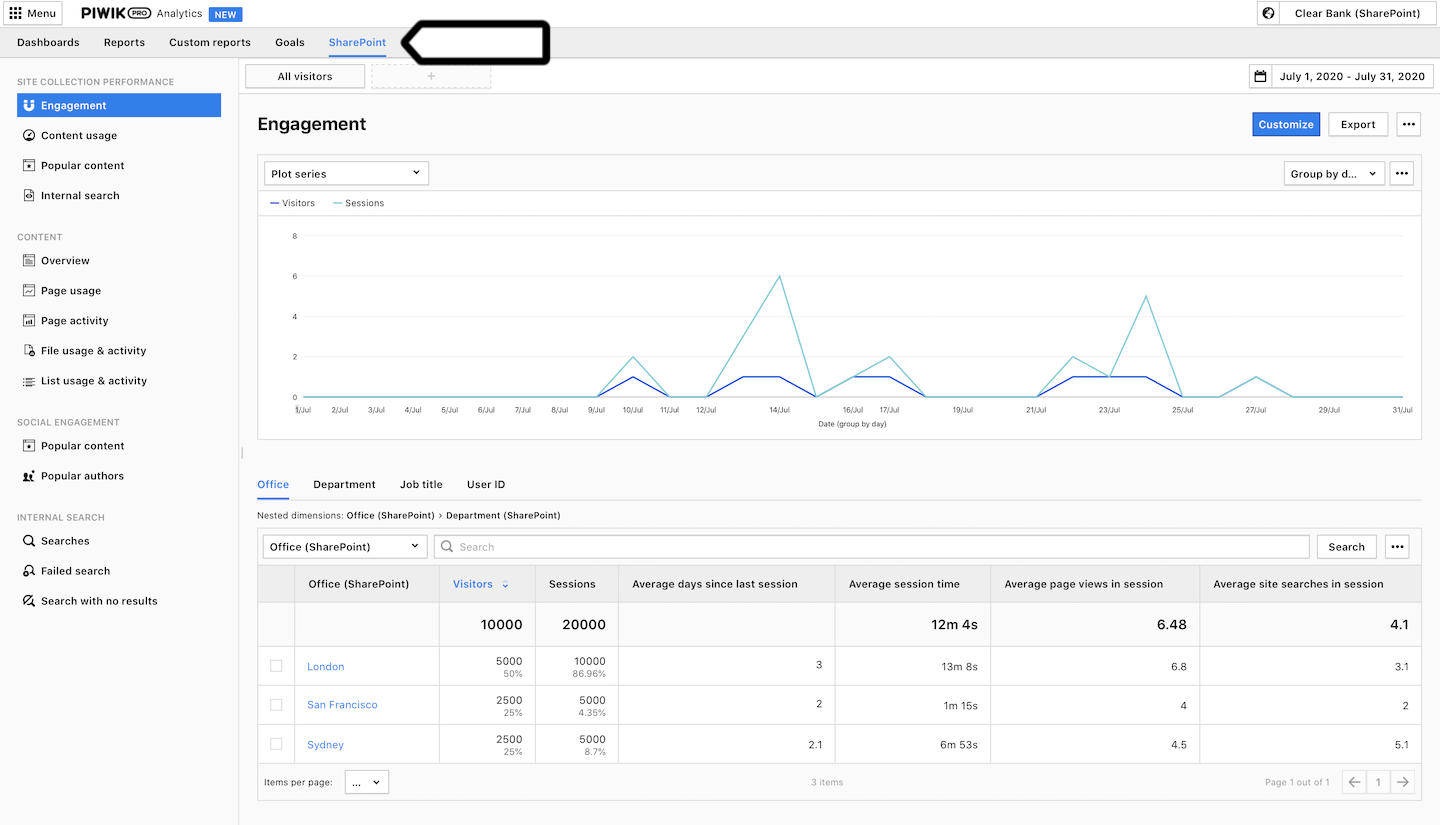Viewport: 1440px width, 825px height.
Task: Toggle Visitors series in chart legend
Action: pyautogui.click(x=293, y=203)
